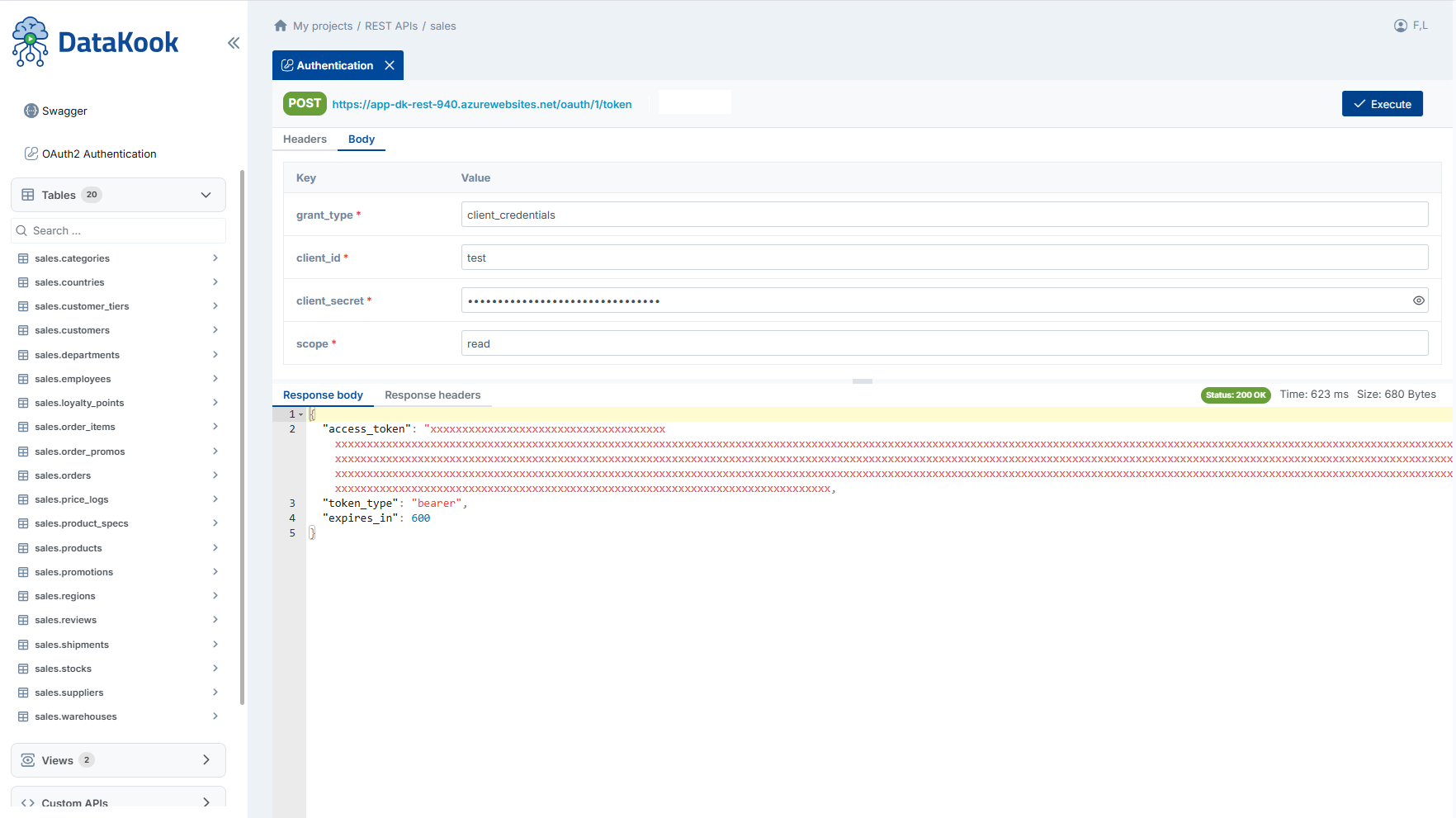The width and height of the screenshot is (1456, 818).
Task: Click the sales.countries table icon
Action: pos(23,282)
